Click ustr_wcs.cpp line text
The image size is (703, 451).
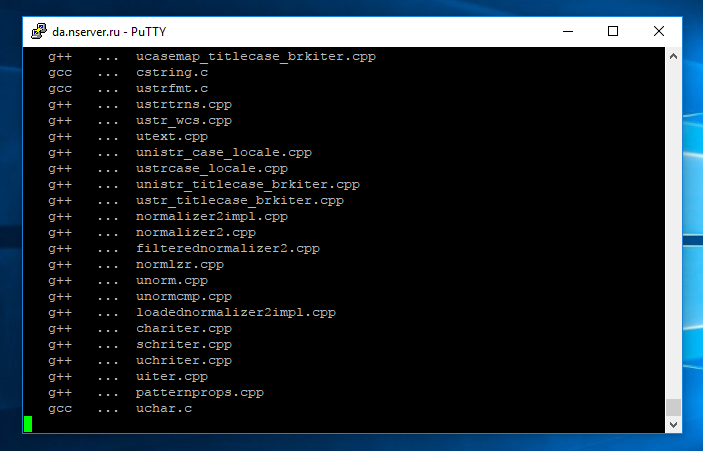pyautogui.click(x=184, y=121)
